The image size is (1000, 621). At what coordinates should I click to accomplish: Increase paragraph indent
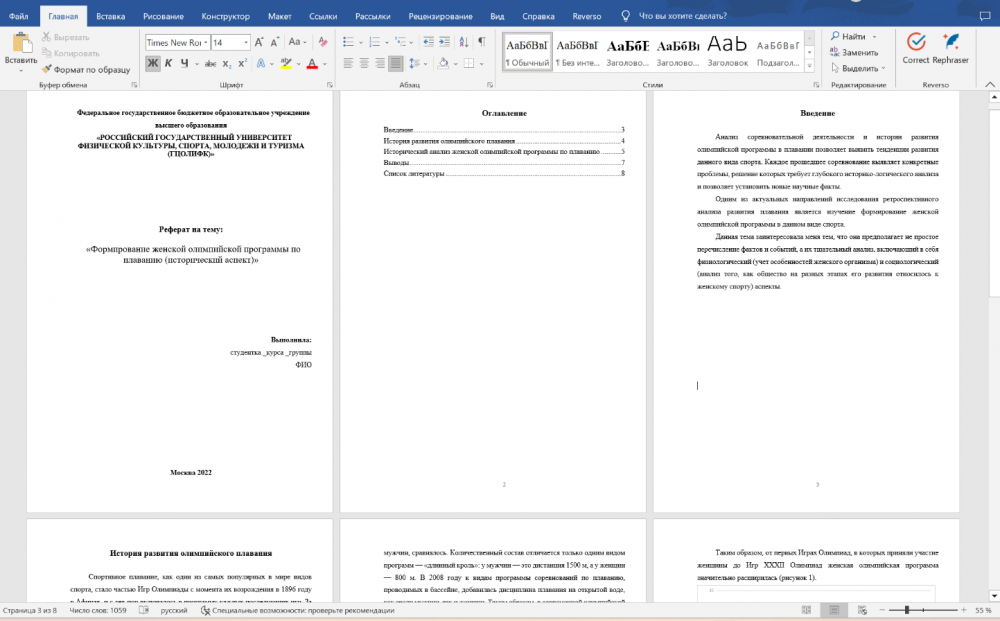(445, 43)
